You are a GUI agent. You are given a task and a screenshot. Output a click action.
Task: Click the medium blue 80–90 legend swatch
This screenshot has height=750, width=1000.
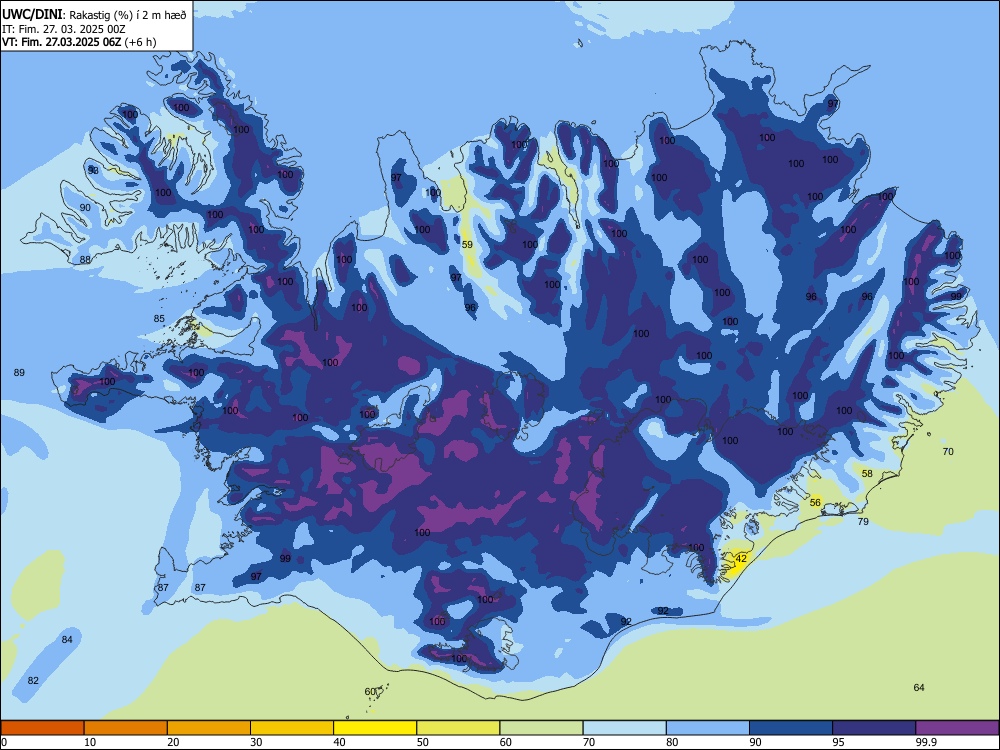point(708,728)
